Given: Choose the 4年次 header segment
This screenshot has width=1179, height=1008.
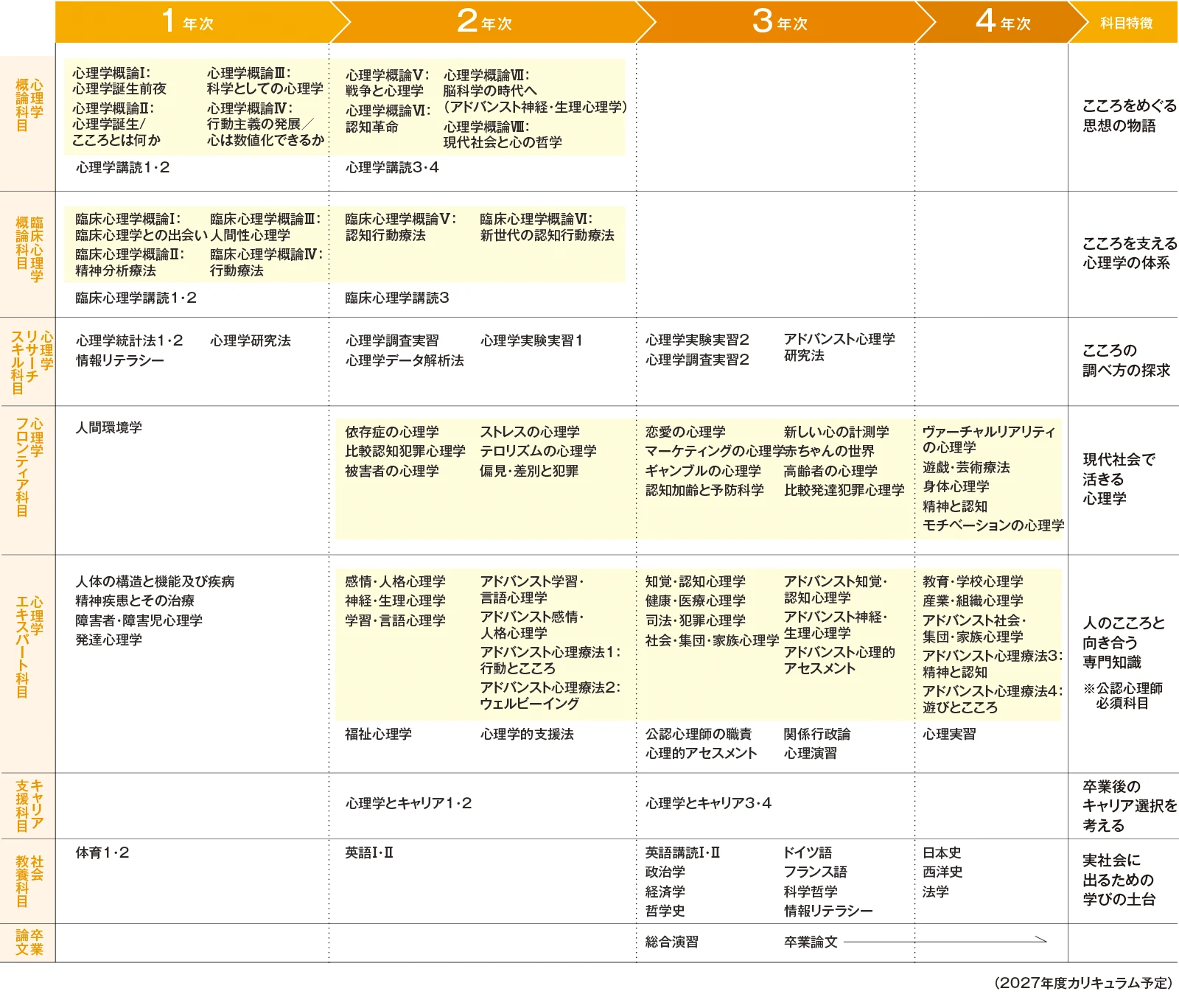Looking at the screenshot, I should (x=1003, y=22).
